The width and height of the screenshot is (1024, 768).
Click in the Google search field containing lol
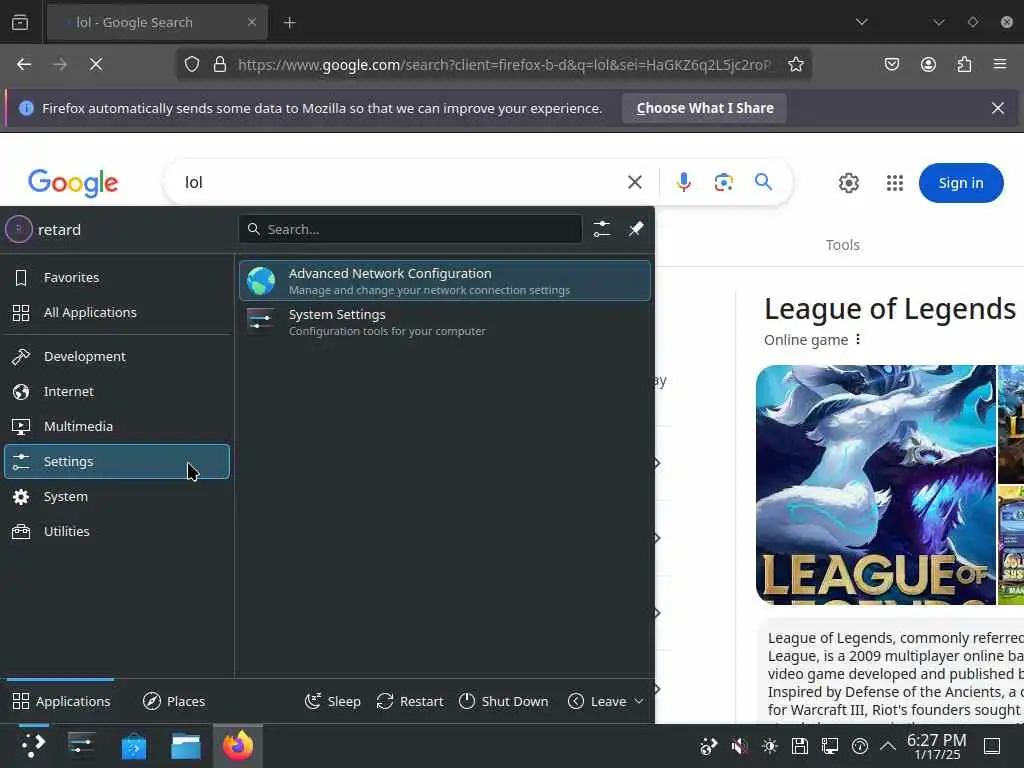click(x=398, y=182)
